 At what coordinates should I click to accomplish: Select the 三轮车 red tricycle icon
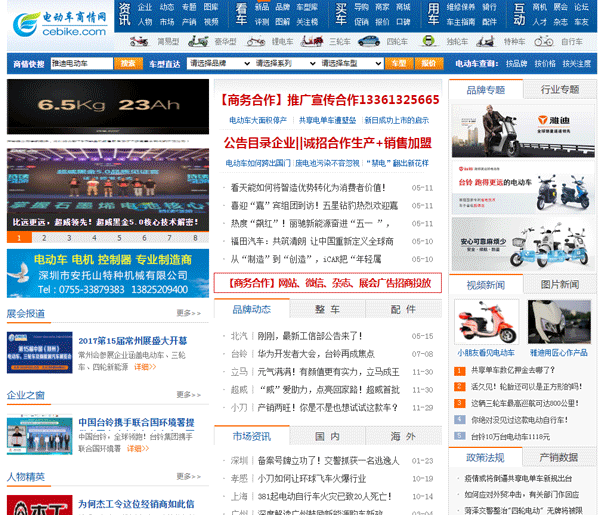coord(311,41)
